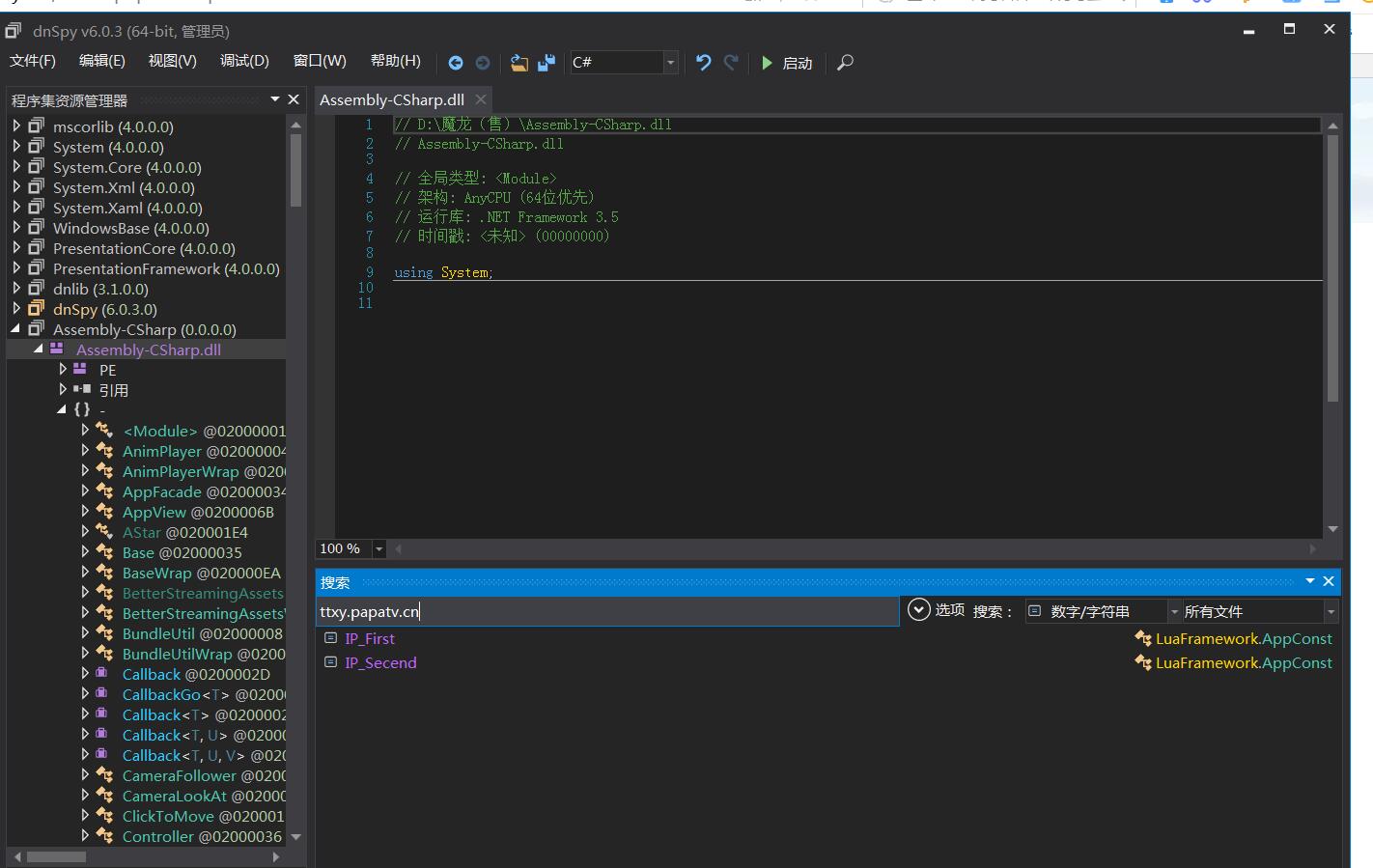Click the undo arrow in toolbar
The height and width of the screenshot is (868, 1373).
[x=703, y=63]
